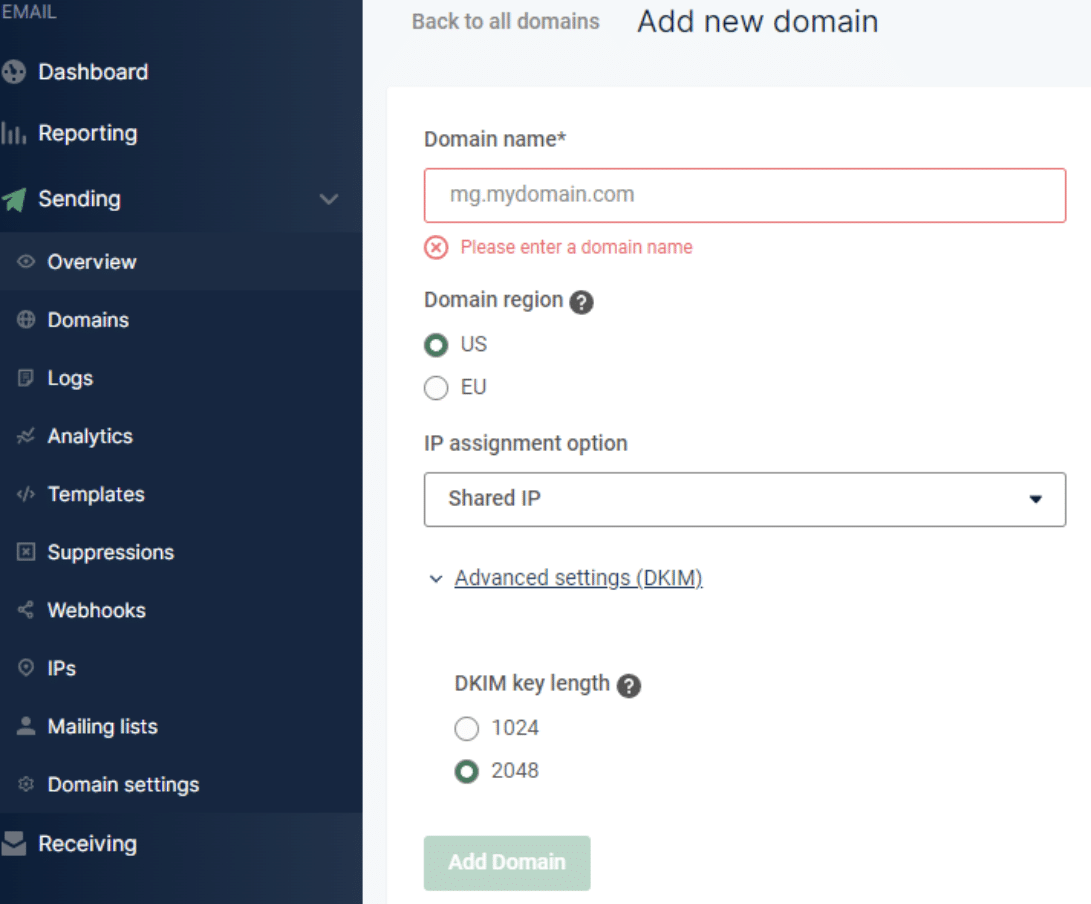1091x904 pixels.
Task: Open the IP assignment option dropdown
Action: [744, 498]
